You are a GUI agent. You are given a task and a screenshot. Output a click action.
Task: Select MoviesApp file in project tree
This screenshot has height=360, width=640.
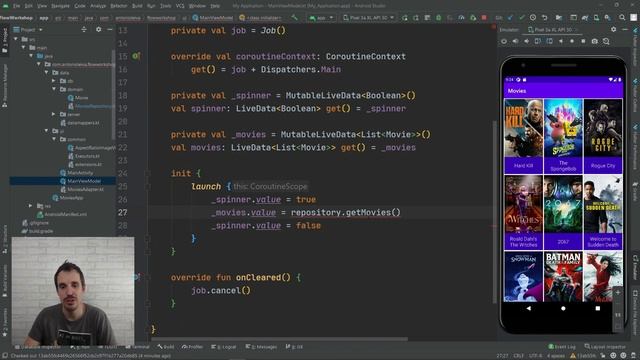(x=68, y=198)
